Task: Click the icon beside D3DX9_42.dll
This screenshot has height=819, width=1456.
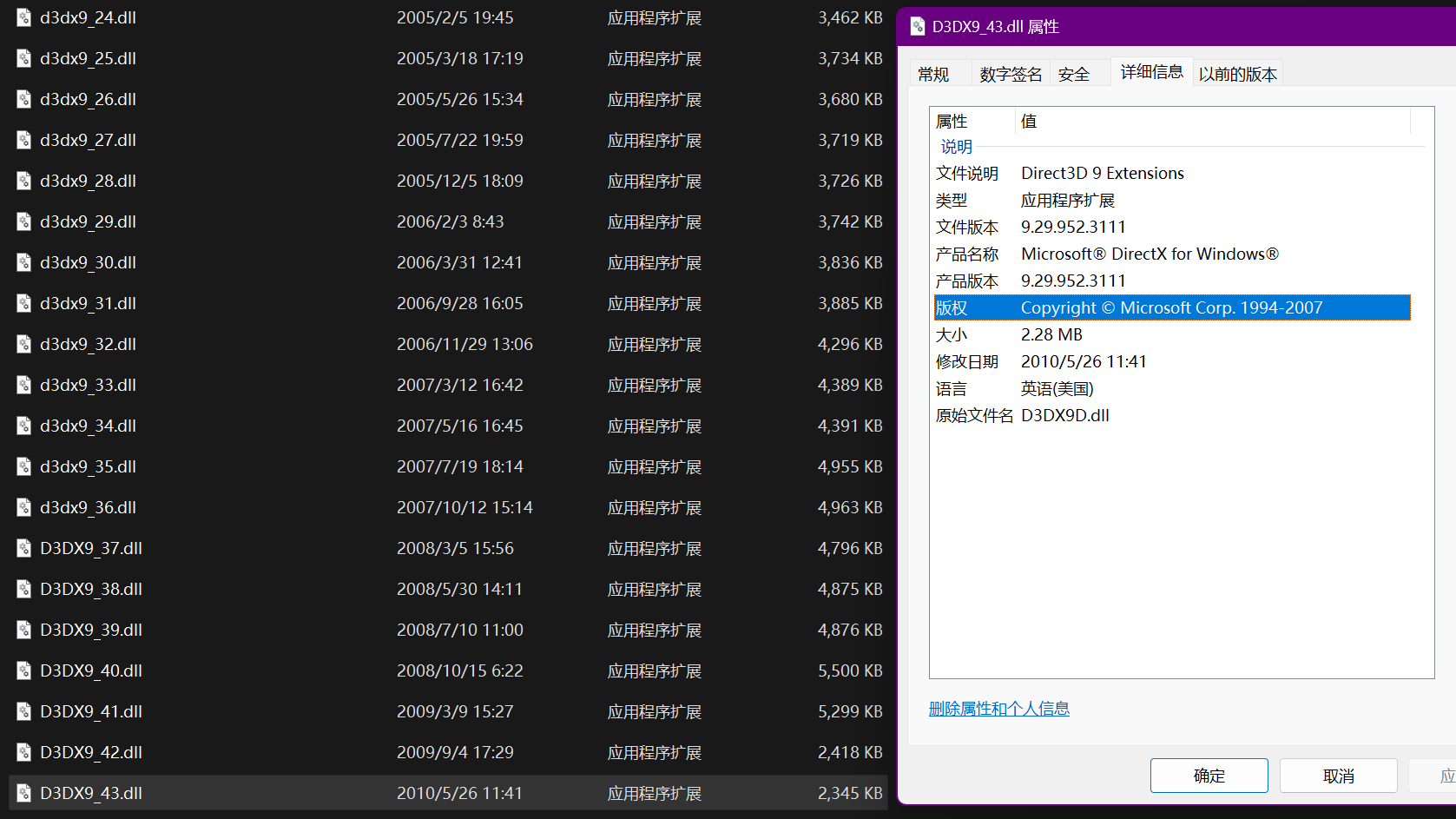Action: click(x=23, y=752)
